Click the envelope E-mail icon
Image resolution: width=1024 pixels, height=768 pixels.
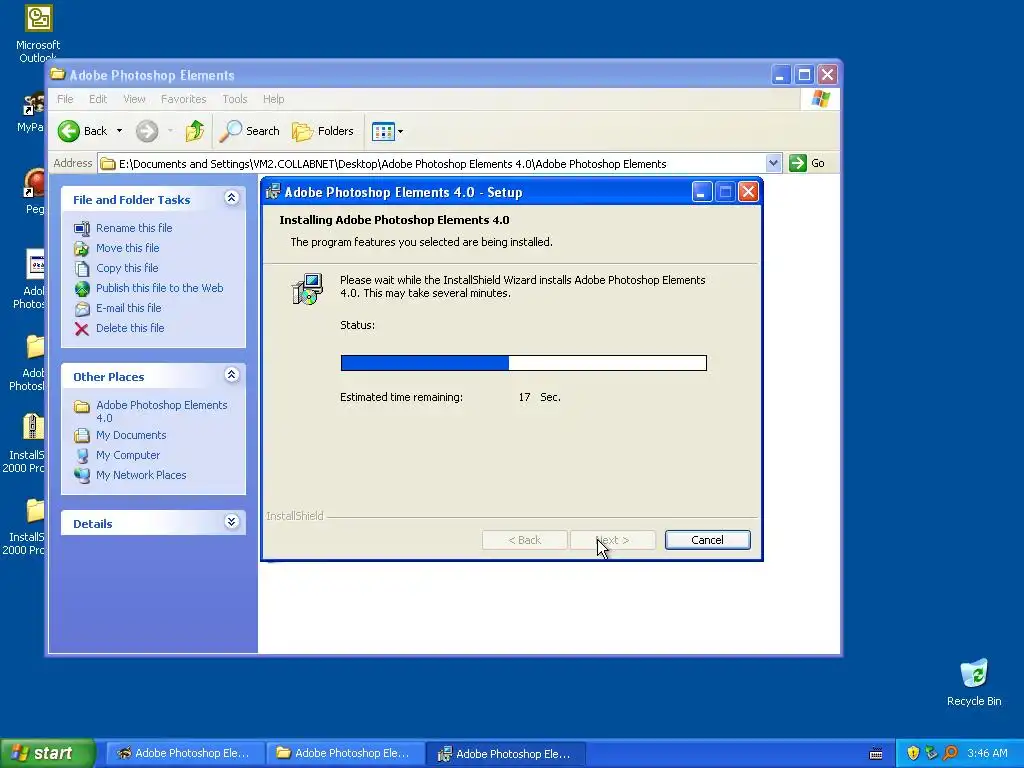tap(82, 309)
